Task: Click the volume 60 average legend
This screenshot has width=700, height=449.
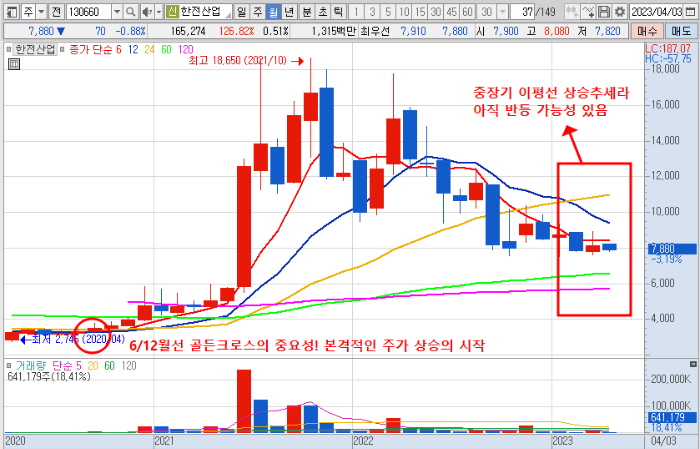Action: click(x=109, y=366)
